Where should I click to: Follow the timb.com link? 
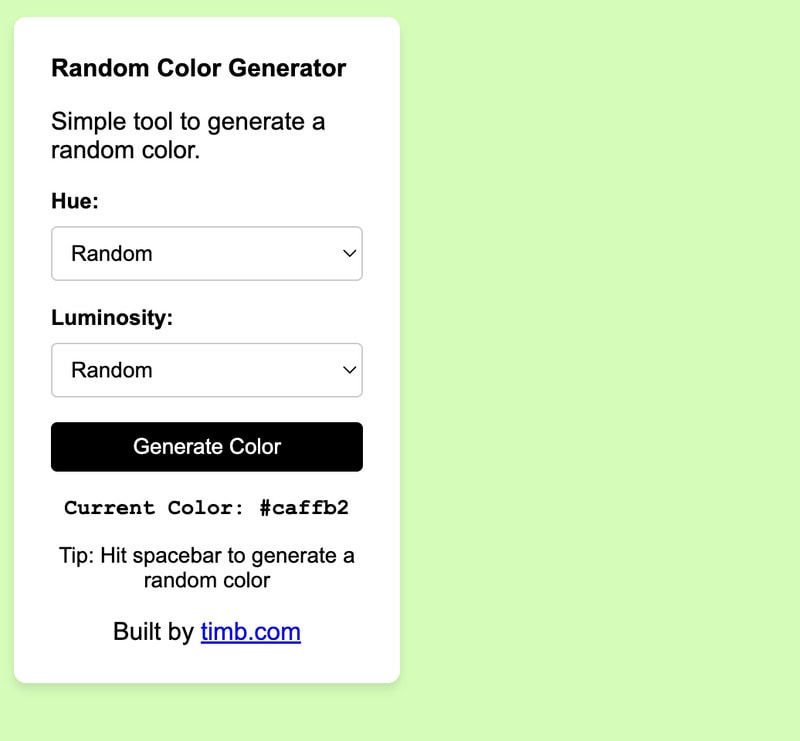click(x=250, y=632)
